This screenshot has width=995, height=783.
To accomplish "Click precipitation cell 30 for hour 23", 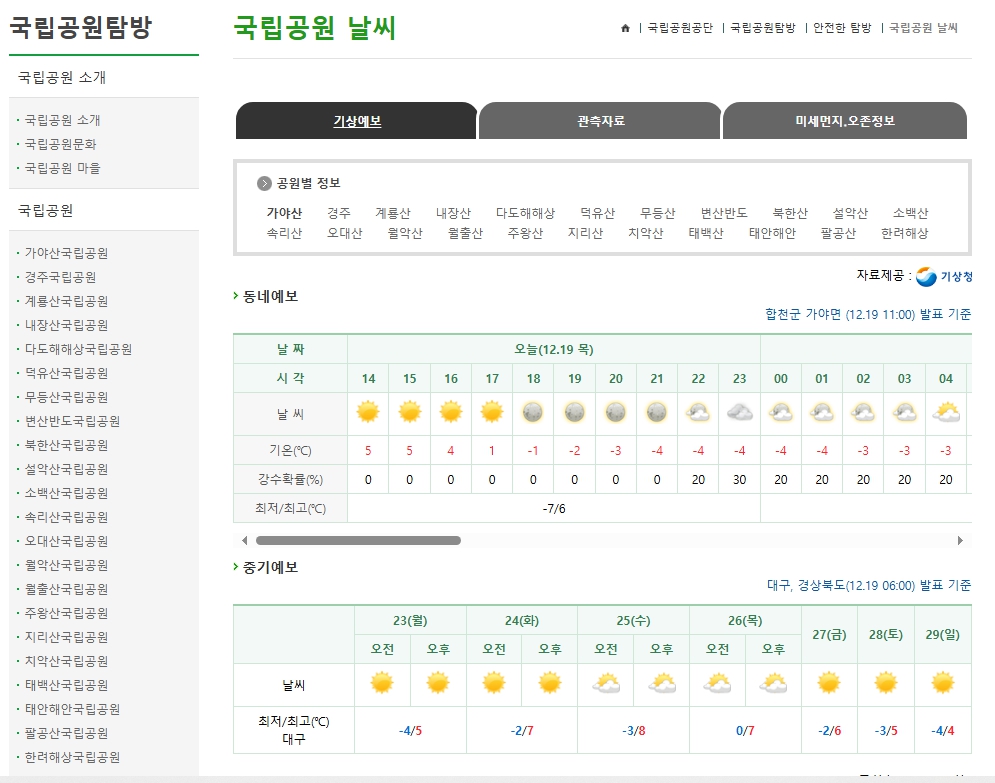I will point(740,480).
